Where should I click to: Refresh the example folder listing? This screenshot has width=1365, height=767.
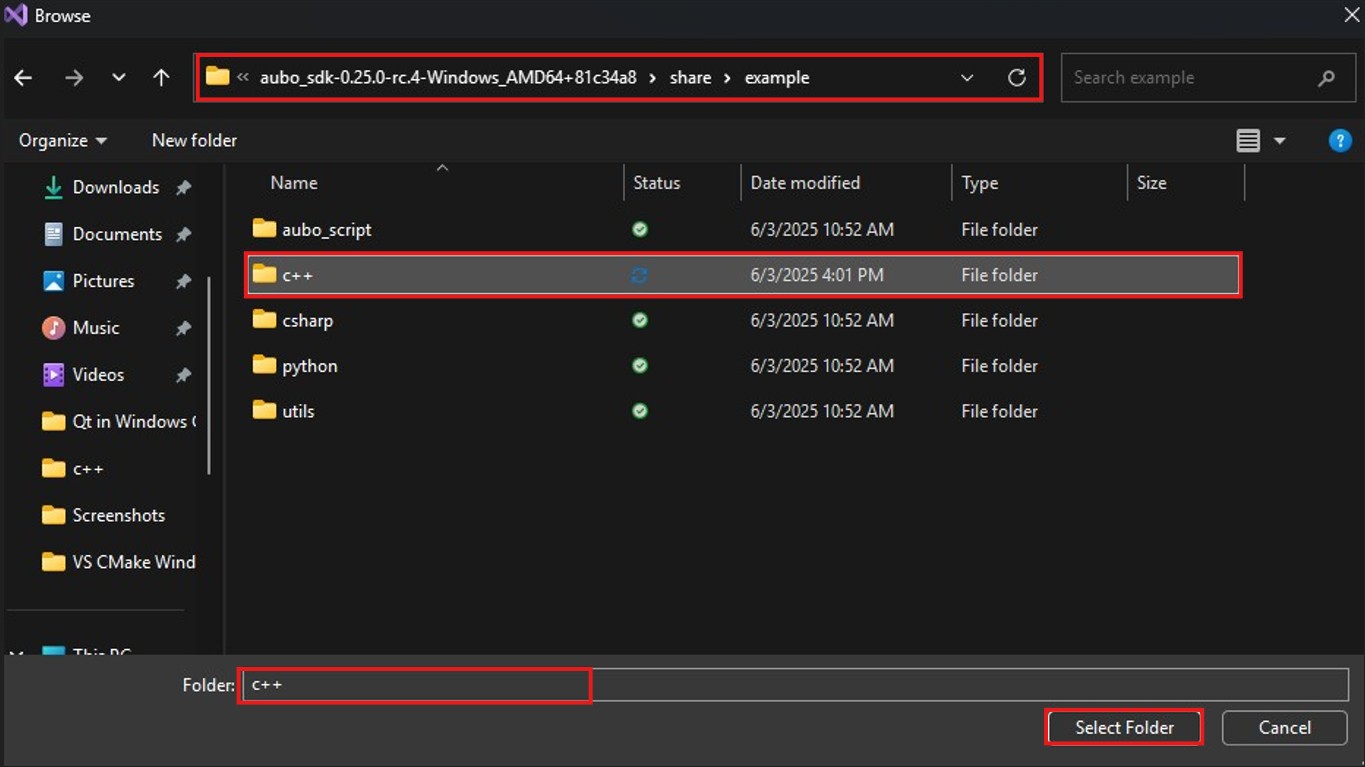[x=1017, y=78]
